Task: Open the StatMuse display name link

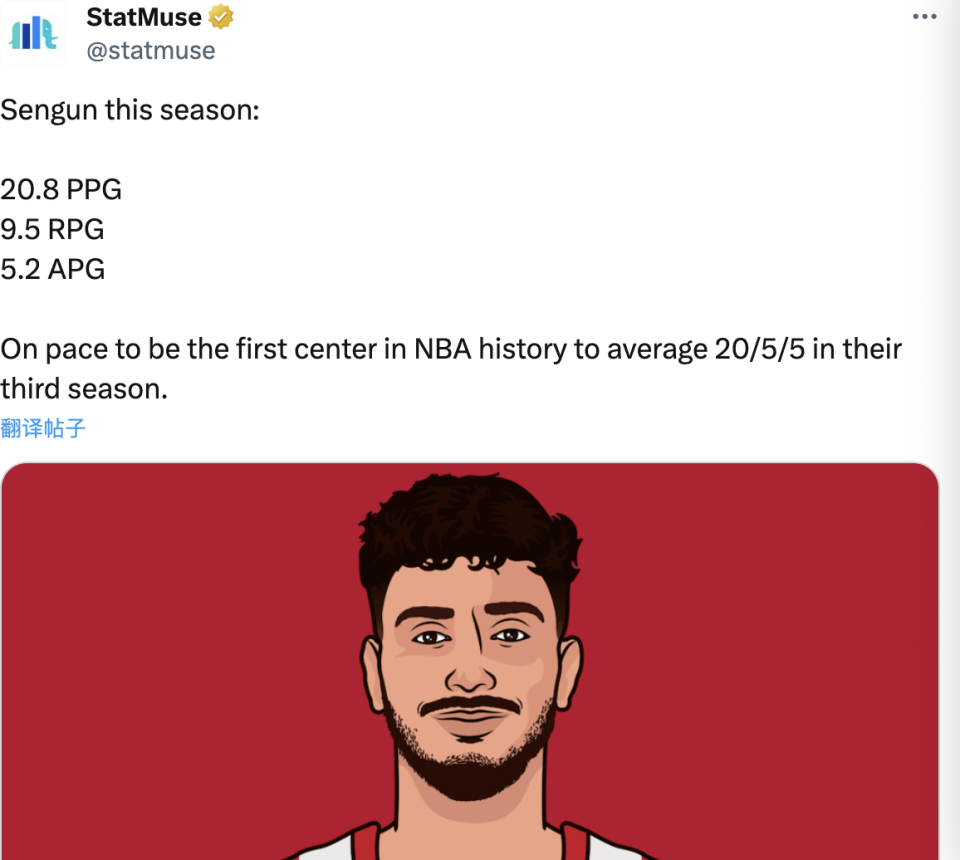Action: tap(144, 17)
